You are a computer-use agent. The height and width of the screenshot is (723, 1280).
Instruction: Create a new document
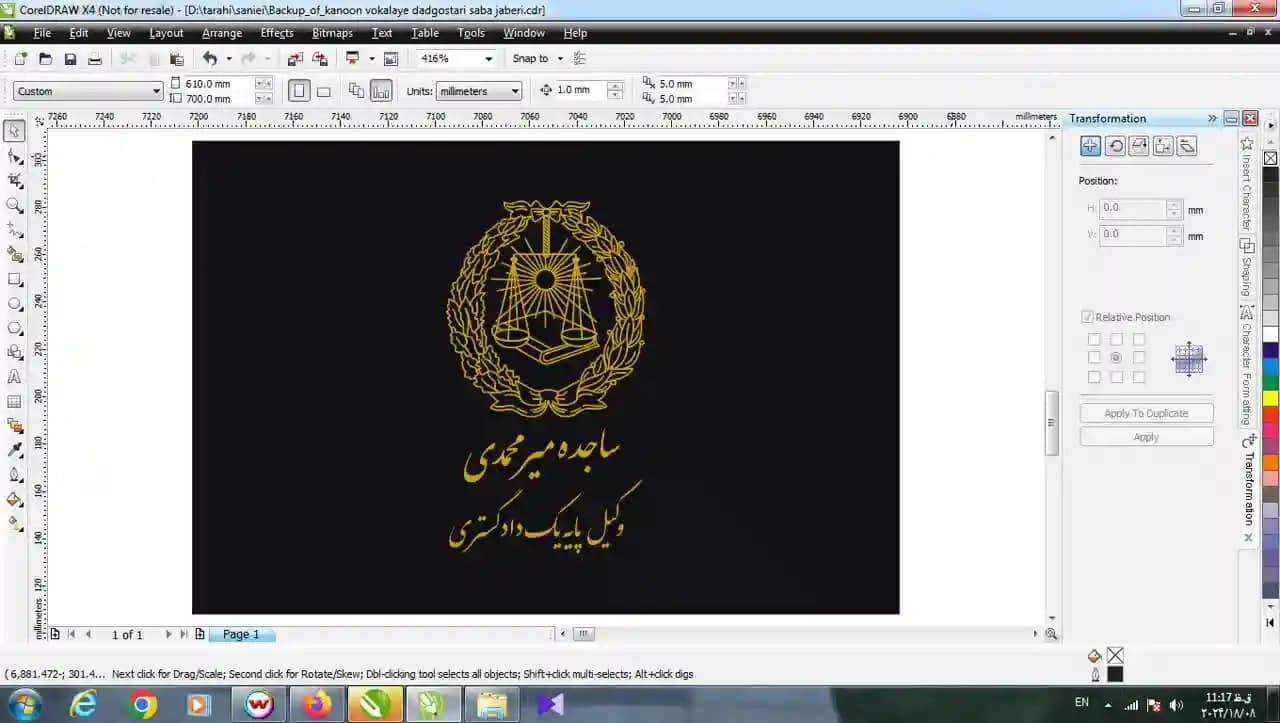coord(20,59)
